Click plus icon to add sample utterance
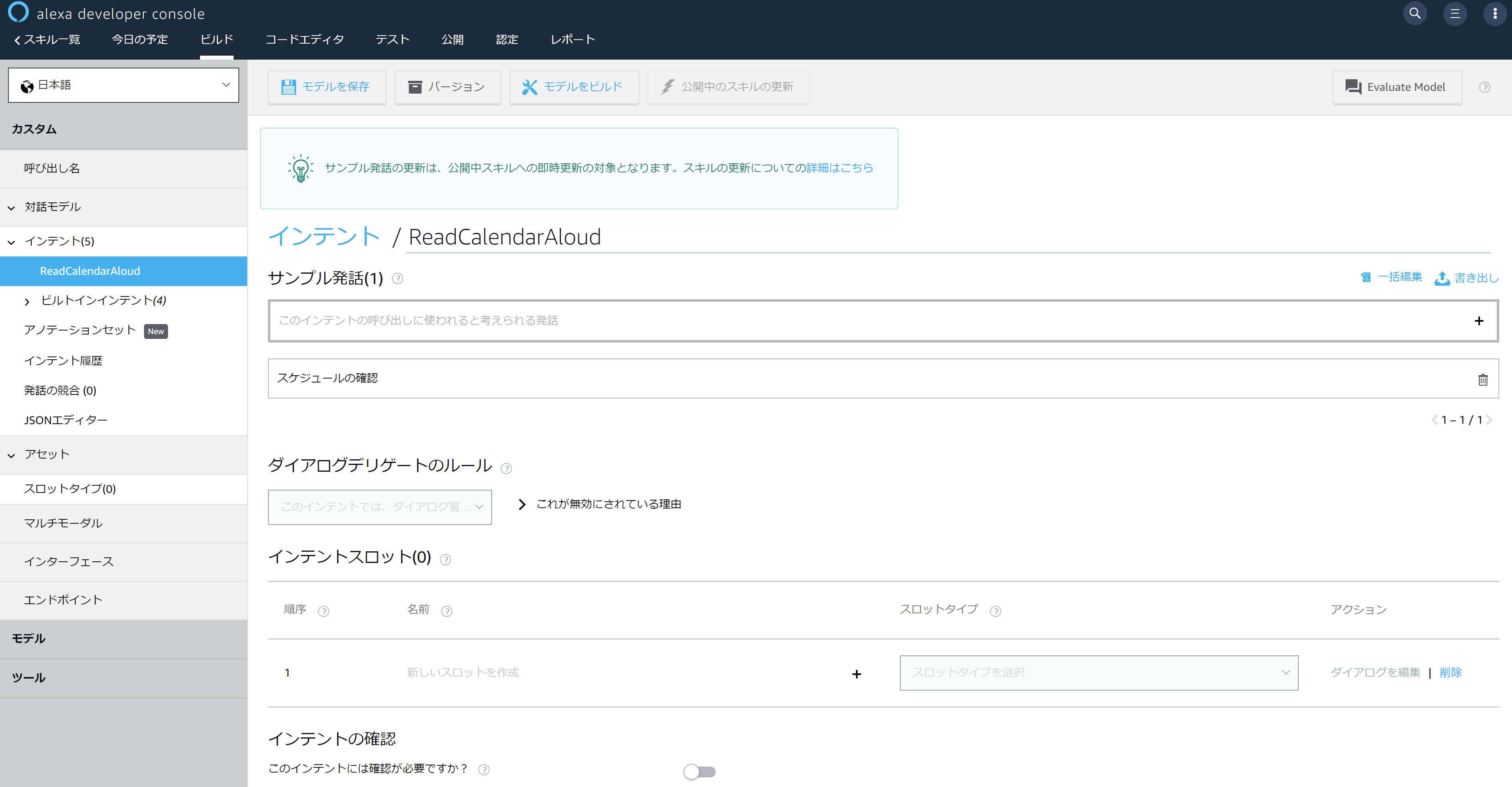Image resolution: width=1512 pixels, height=787 pixels. 1478,320
